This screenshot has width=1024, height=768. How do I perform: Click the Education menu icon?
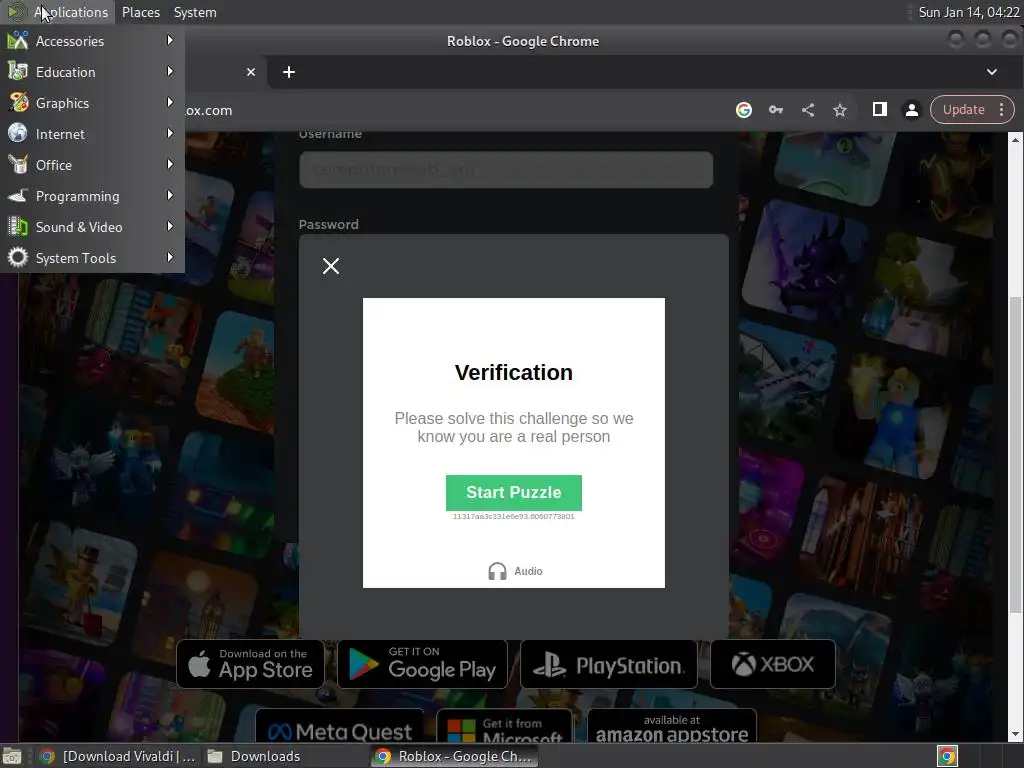click(18, 72)
